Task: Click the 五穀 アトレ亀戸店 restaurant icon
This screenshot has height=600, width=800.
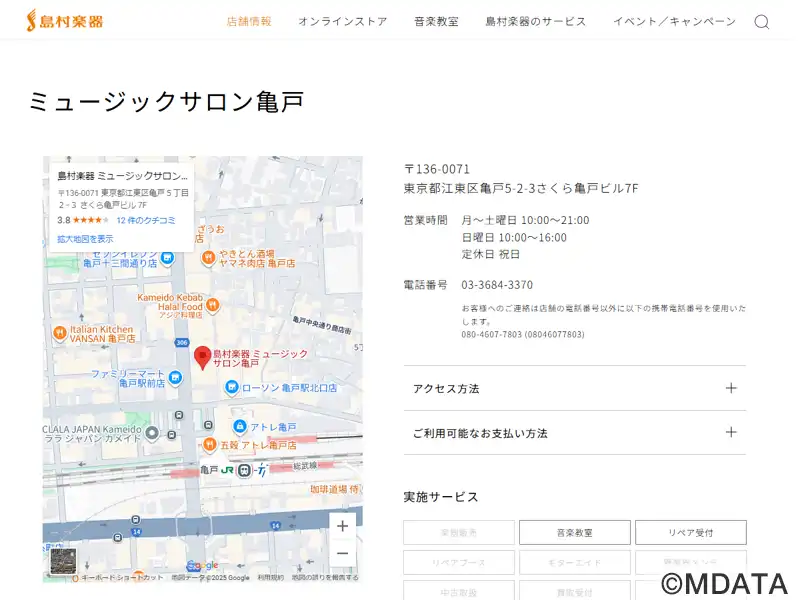Action: (x=209, y=445)
